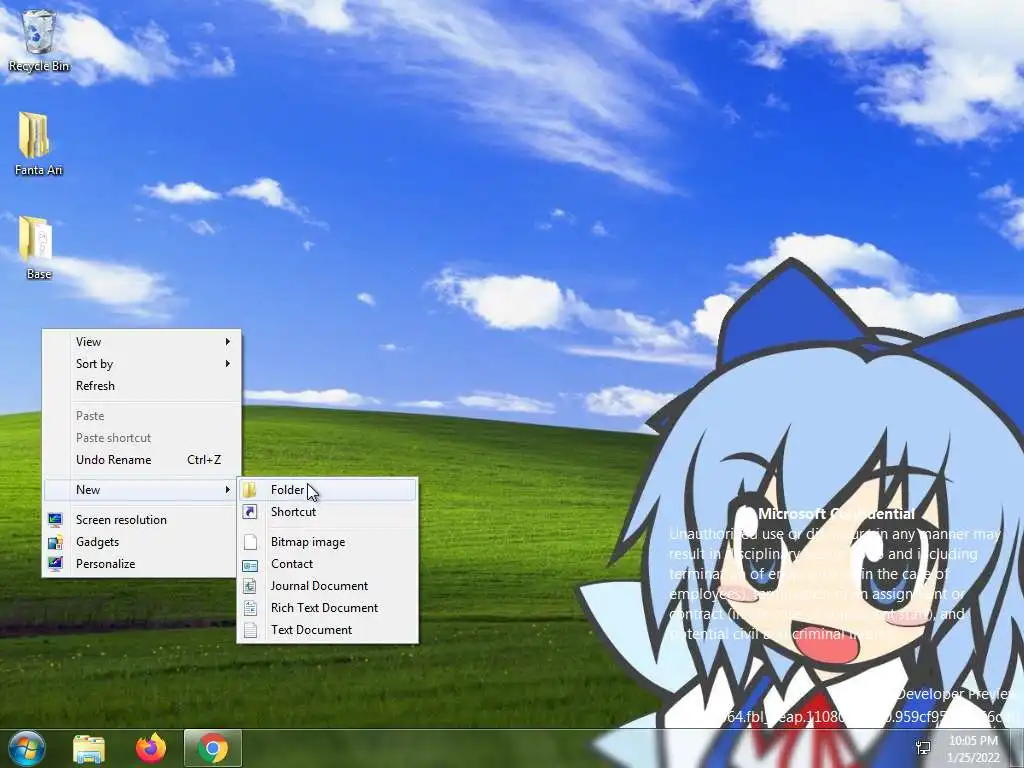1024x768 pixels.
Task: Launch Windows Explorer from taskbar
Action: [89, 748]
